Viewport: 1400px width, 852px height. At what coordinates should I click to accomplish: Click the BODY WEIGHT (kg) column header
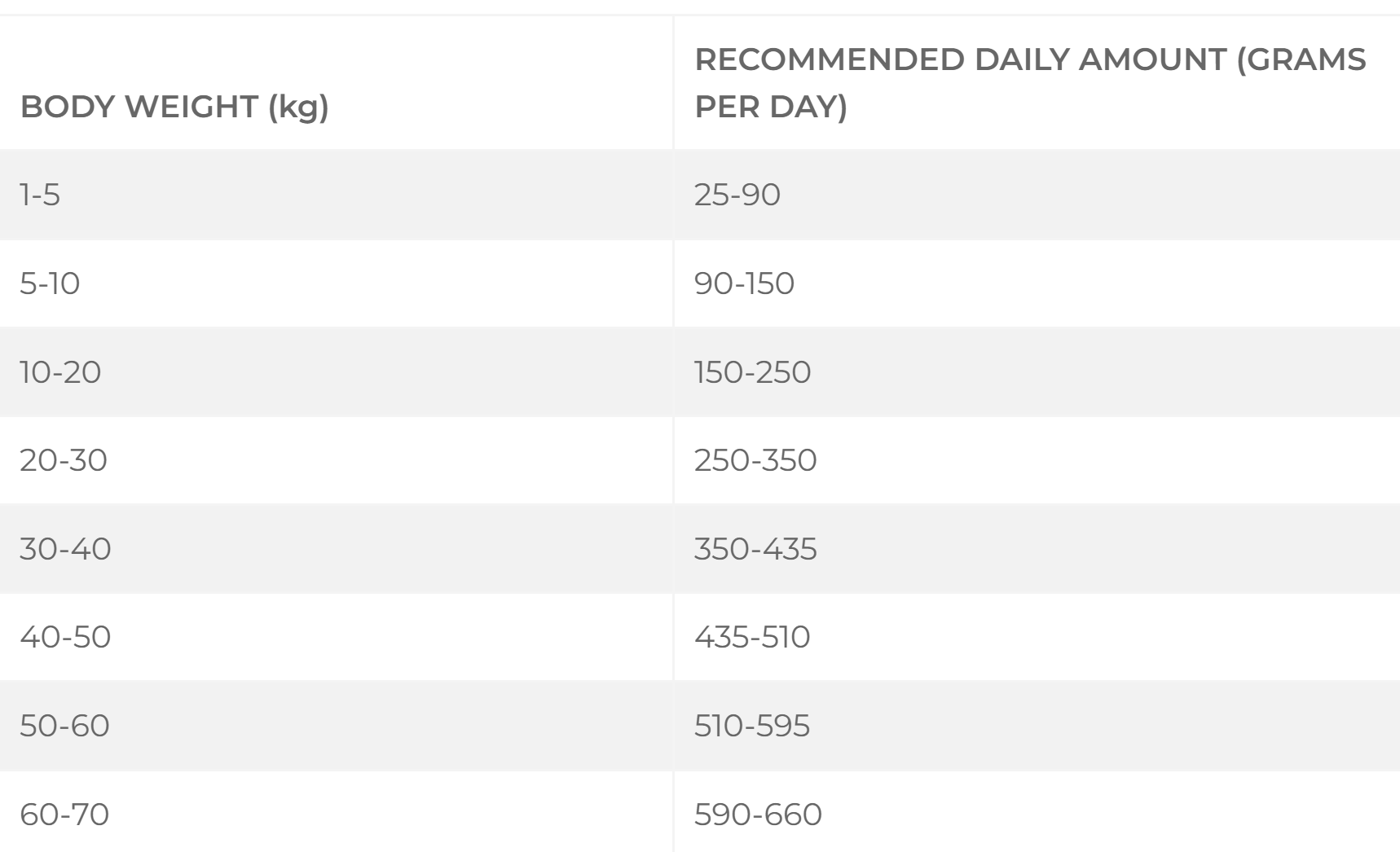point(174,107)
